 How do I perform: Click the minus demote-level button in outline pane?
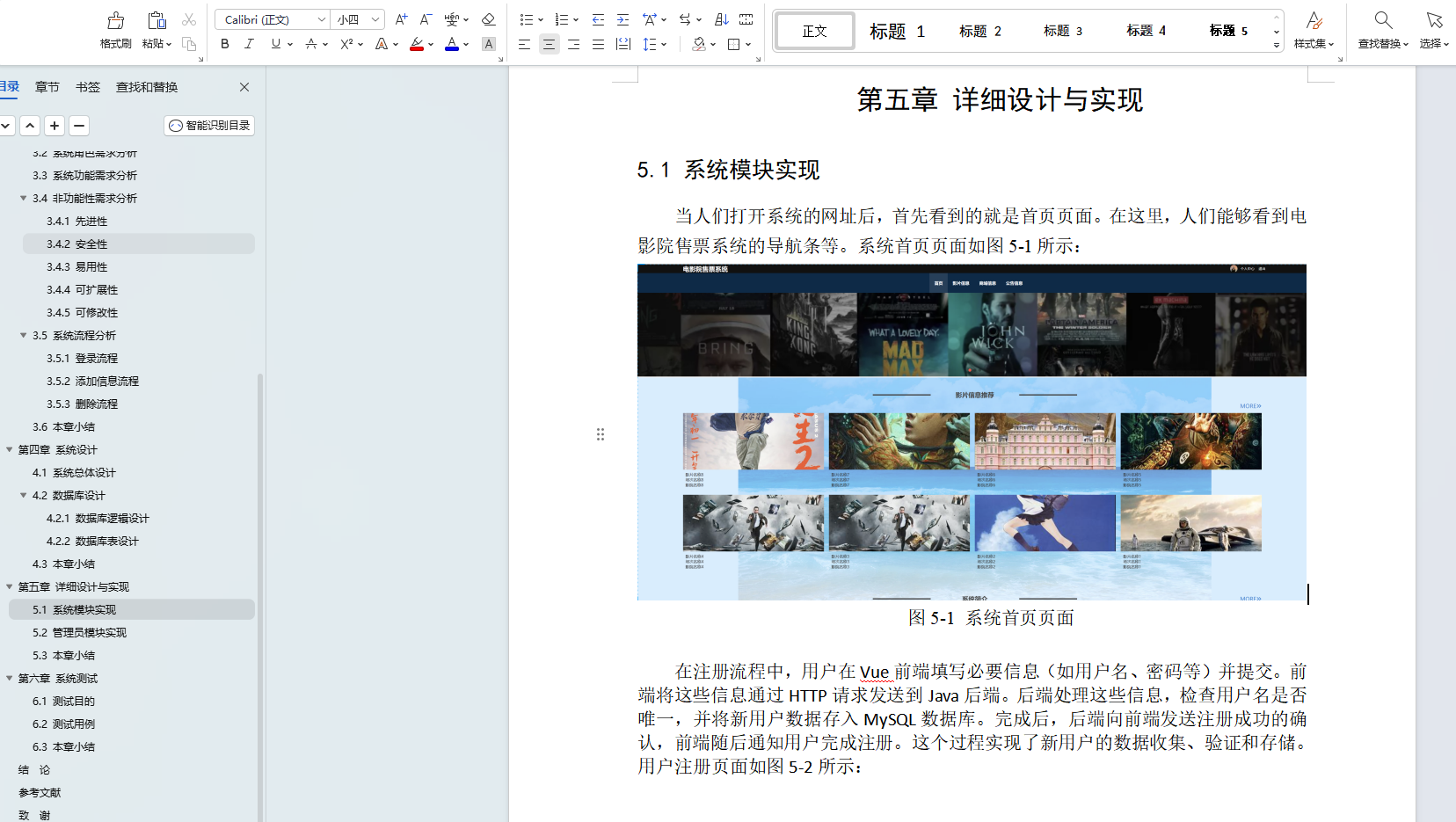pos(79,126)
